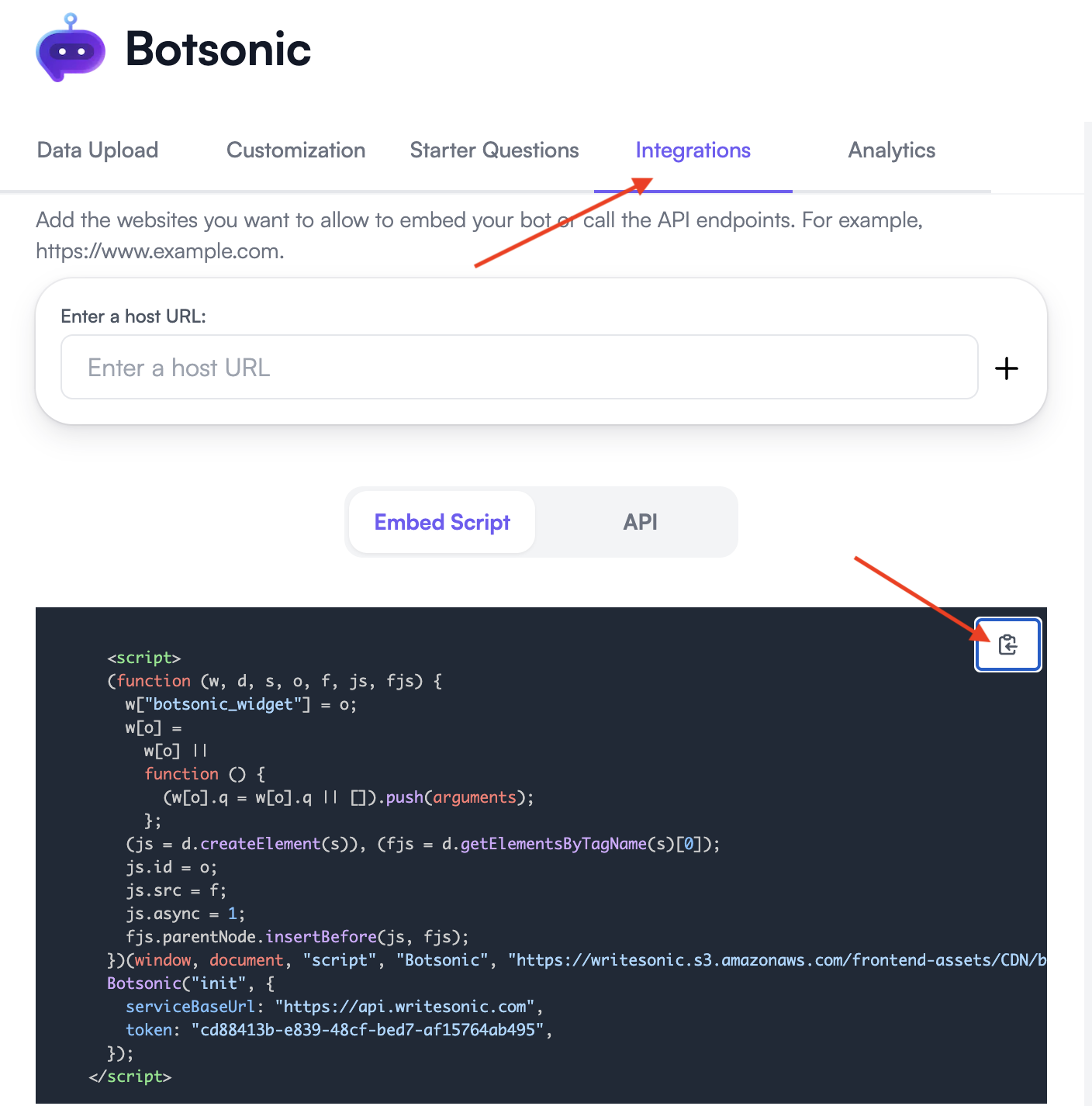Switch to the API option
1092x1106 pixels.
click(x=640, y=522)
